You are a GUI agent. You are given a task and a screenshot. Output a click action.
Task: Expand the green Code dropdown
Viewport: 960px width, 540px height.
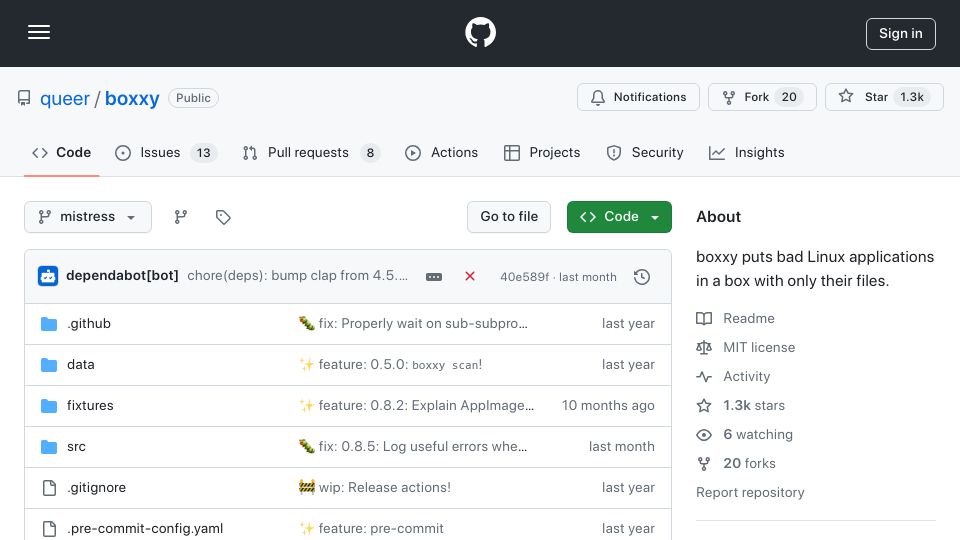click(619, 217)
